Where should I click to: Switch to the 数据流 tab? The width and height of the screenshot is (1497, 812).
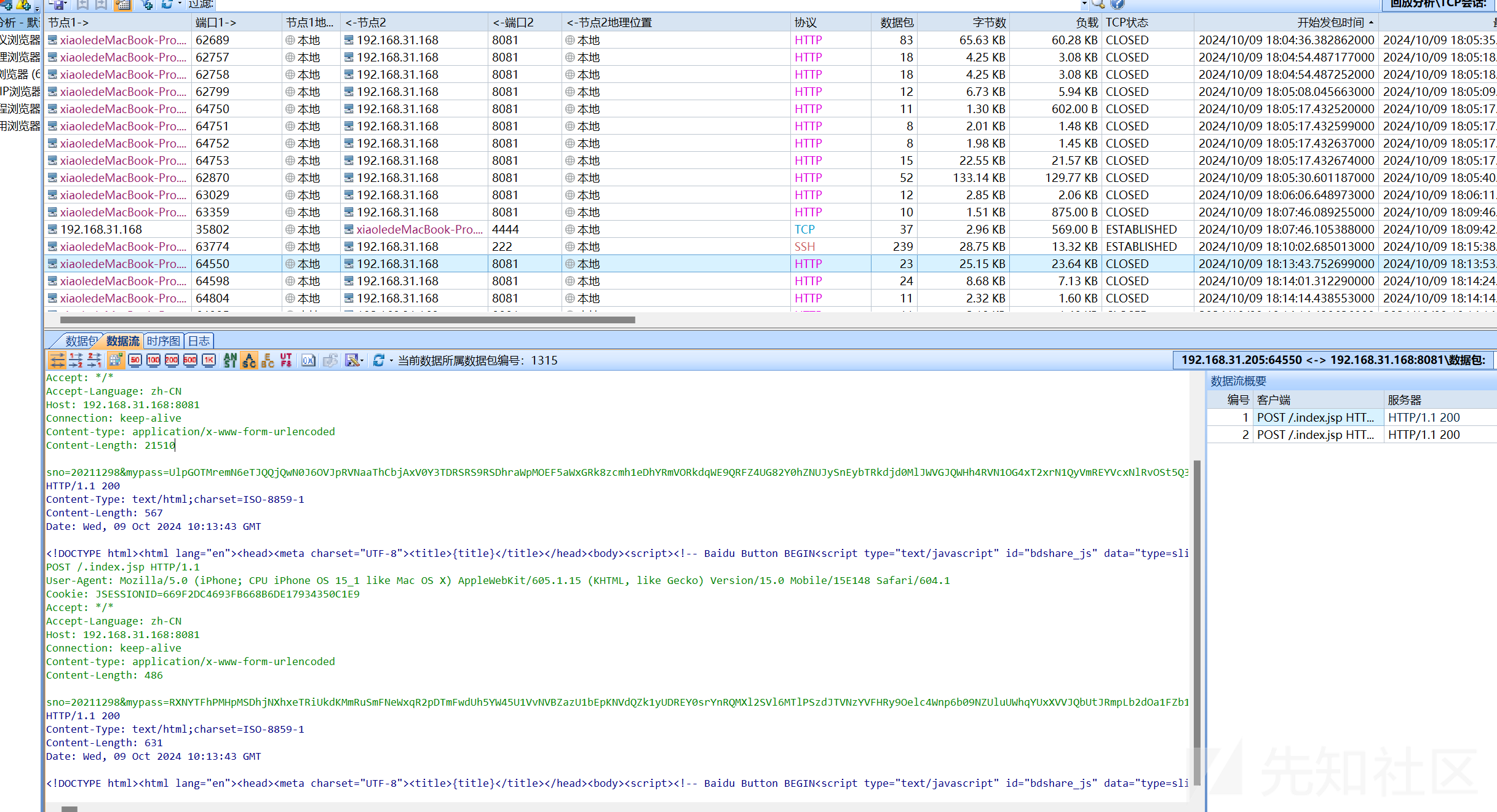click(x=122, y=341)
